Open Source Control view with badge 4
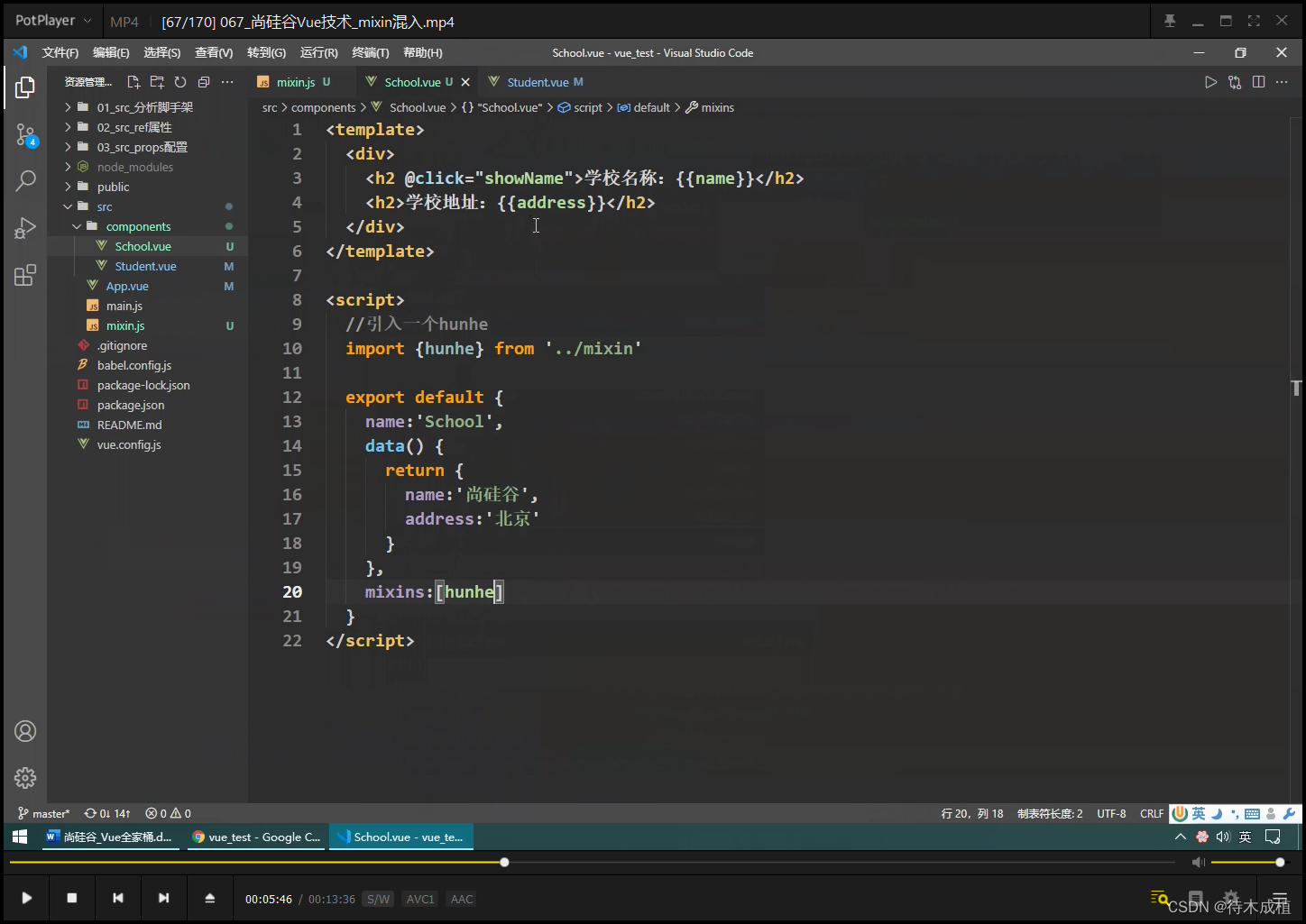 click(x=26, y=136)
